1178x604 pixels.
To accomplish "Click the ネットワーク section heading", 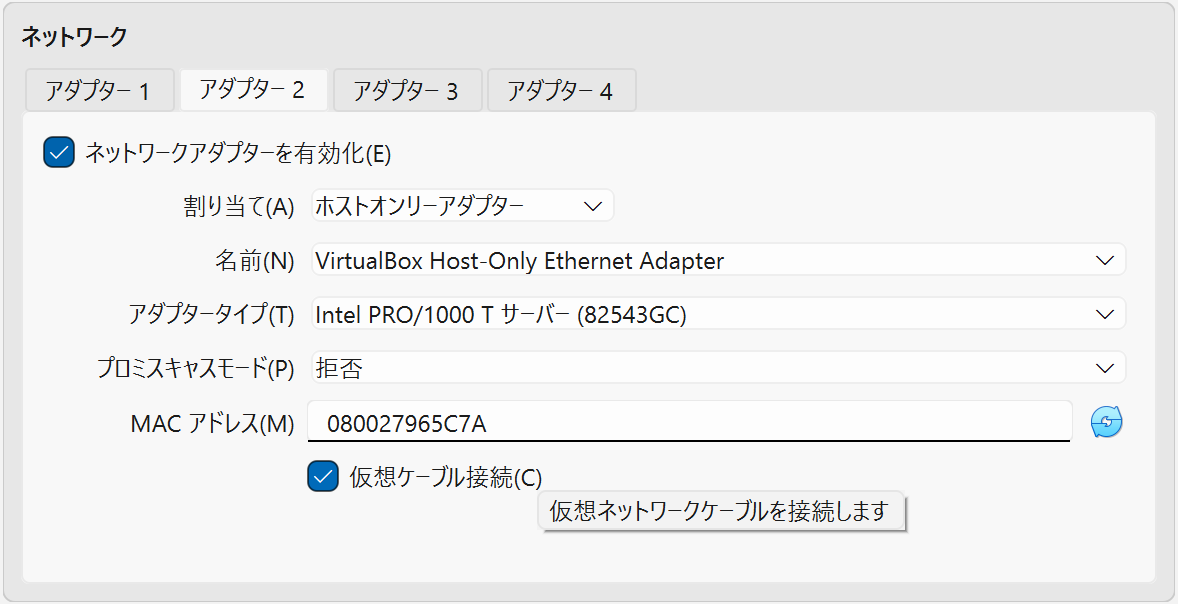I will (x=74, y=37).
